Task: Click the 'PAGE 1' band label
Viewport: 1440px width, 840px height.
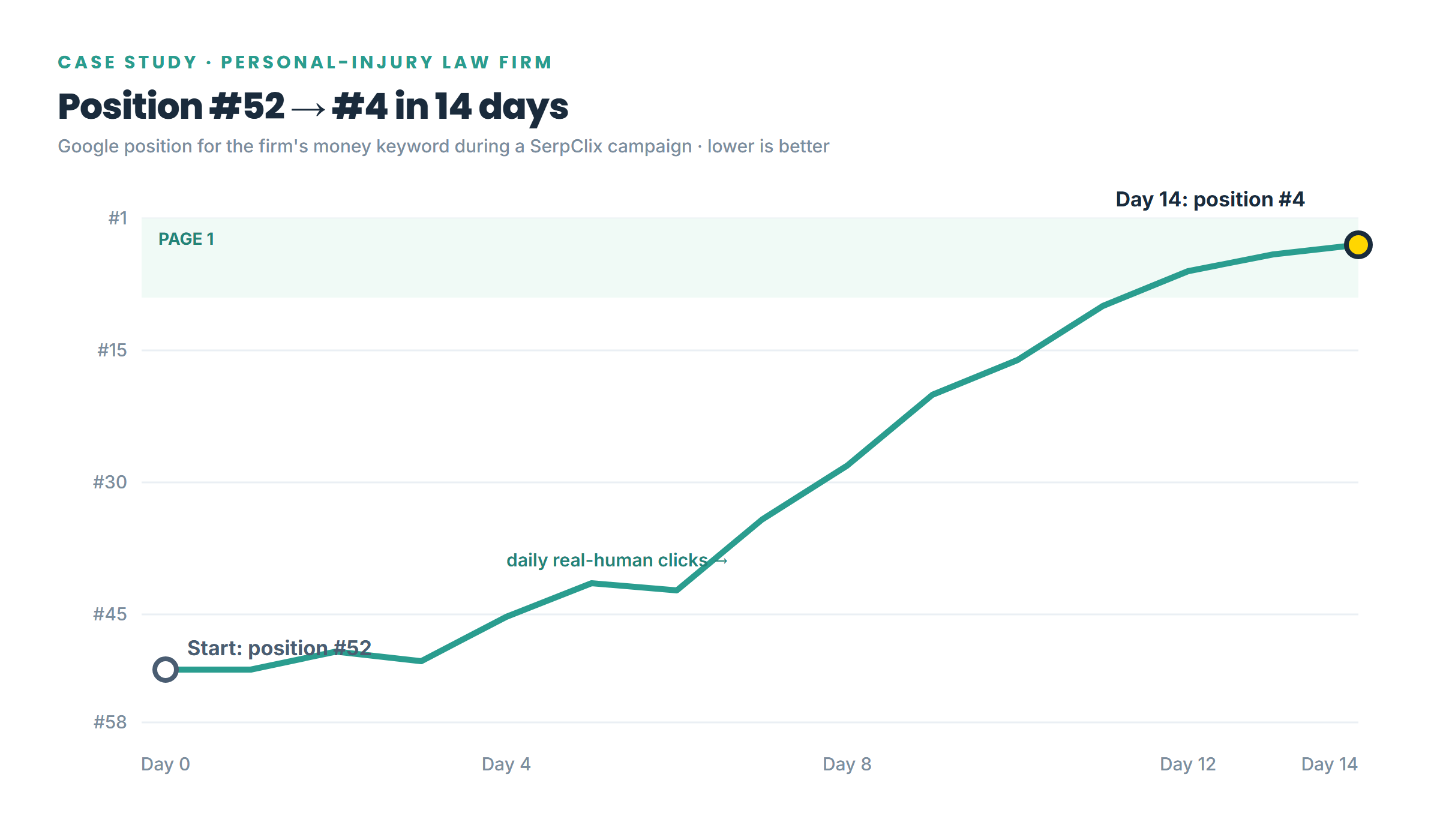Action: [186, 239]
